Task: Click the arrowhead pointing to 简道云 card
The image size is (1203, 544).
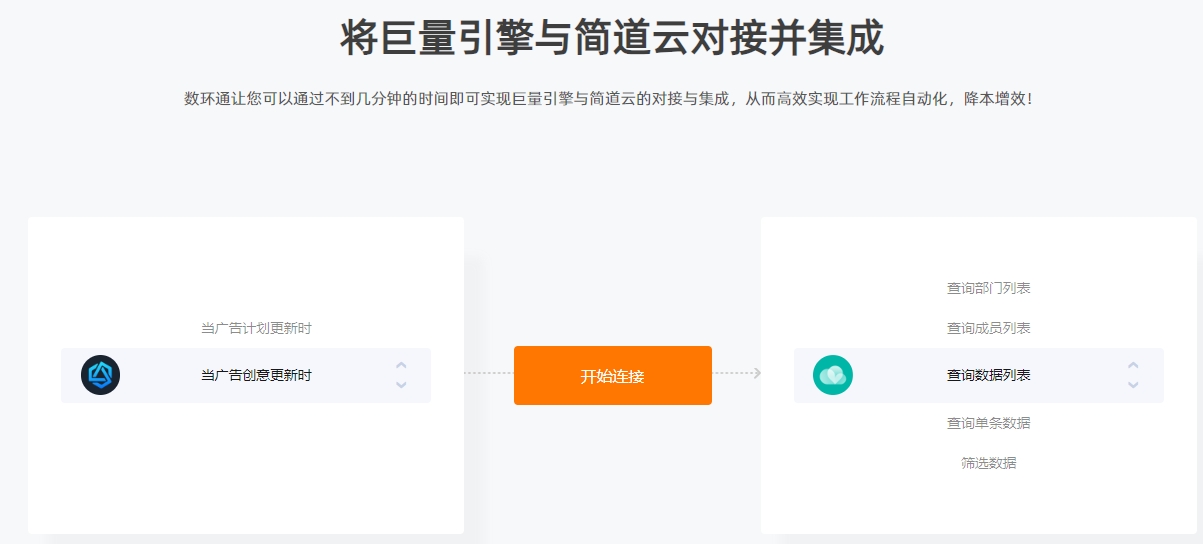Action: pyautogui.click(x=757, y=373)
